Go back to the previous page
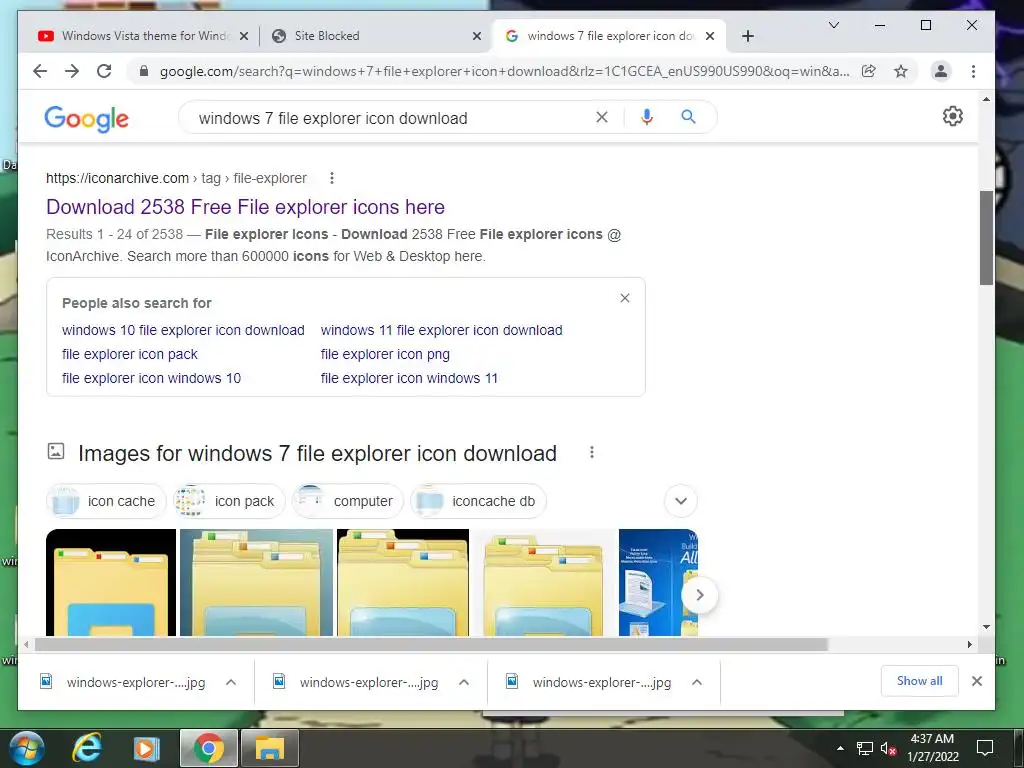1024x768 pixels. click(40, 71)
